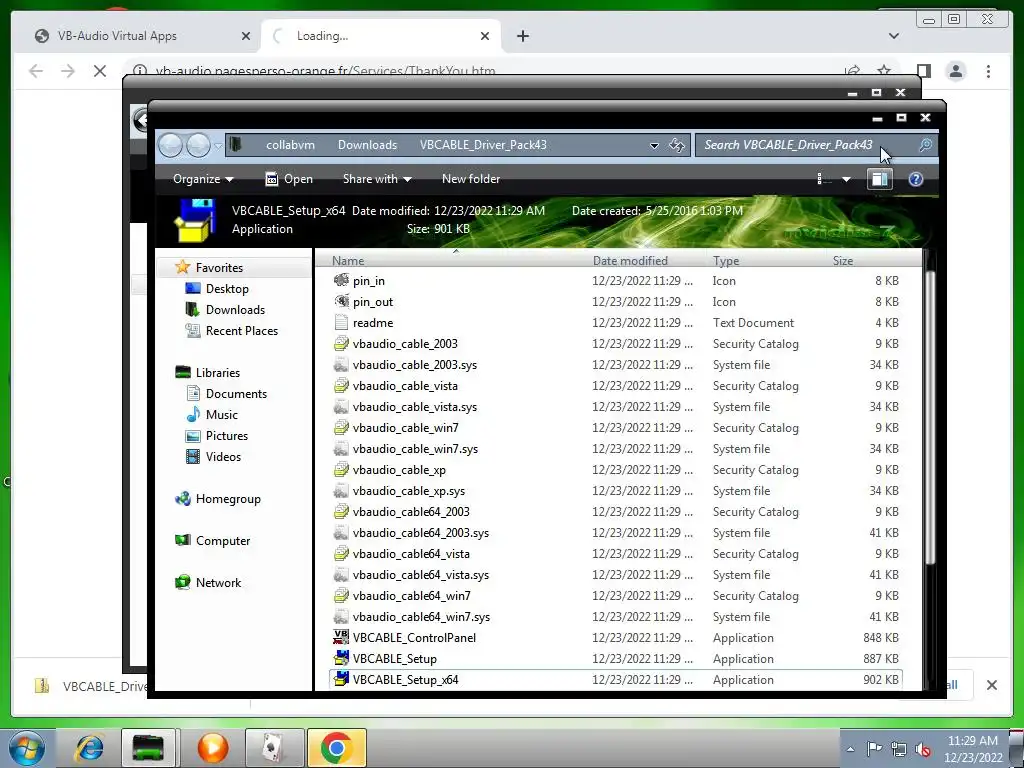Screen dimensions: 1024x768
Task: Select VBCABLE_ControlPanel application
Action: coord(414,637)
